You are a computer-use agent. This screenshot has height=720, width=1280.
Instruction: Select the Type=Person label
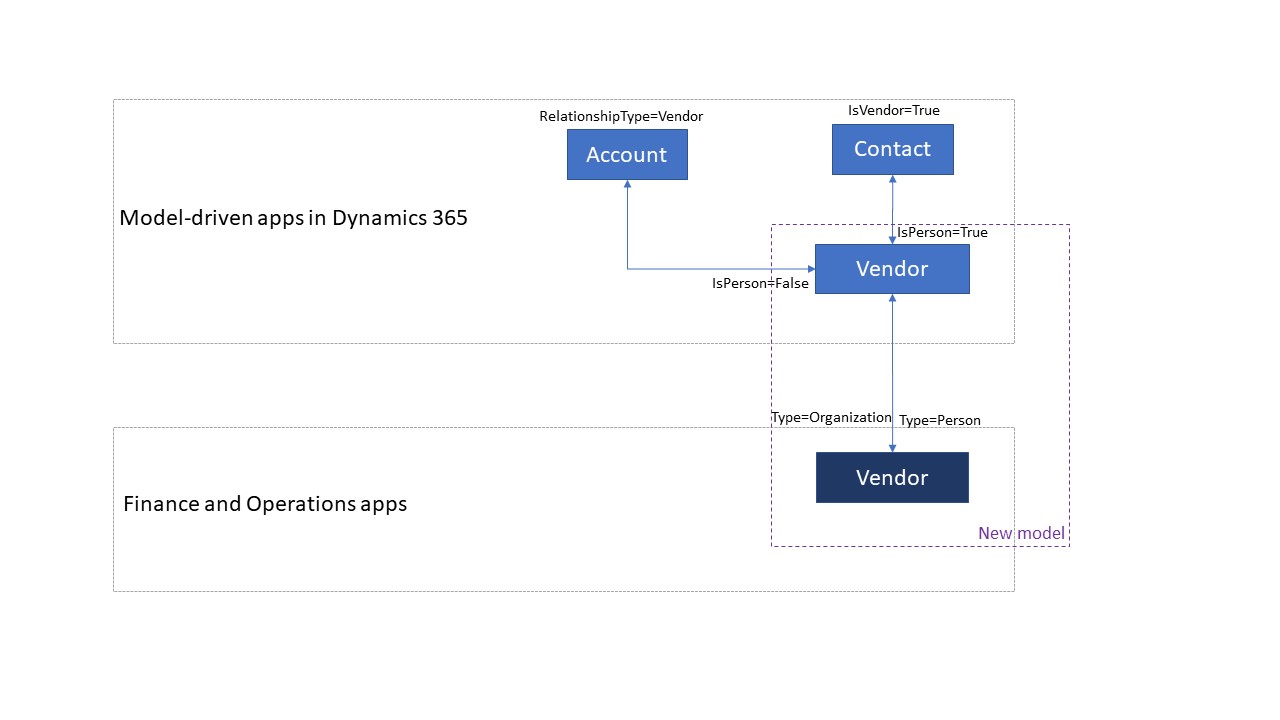pos(940,420)
